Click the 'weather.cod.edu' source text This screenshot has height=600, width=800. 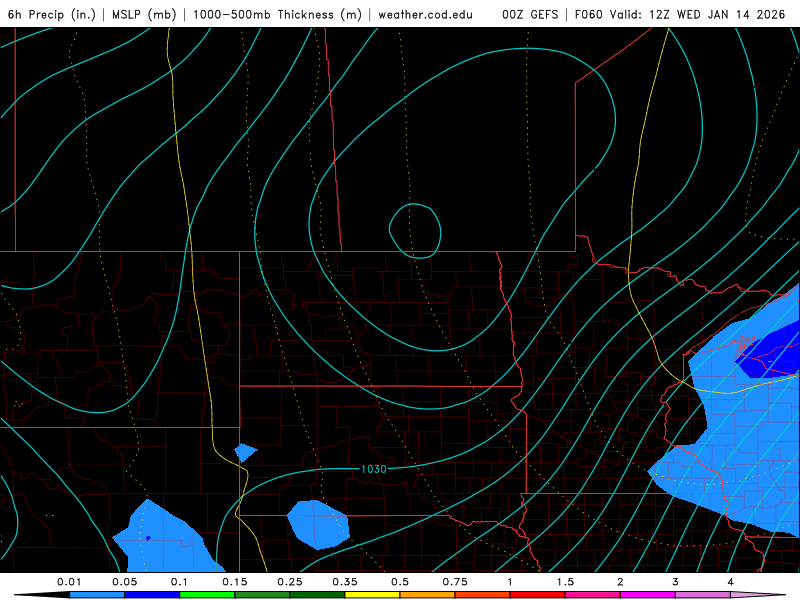425,14
